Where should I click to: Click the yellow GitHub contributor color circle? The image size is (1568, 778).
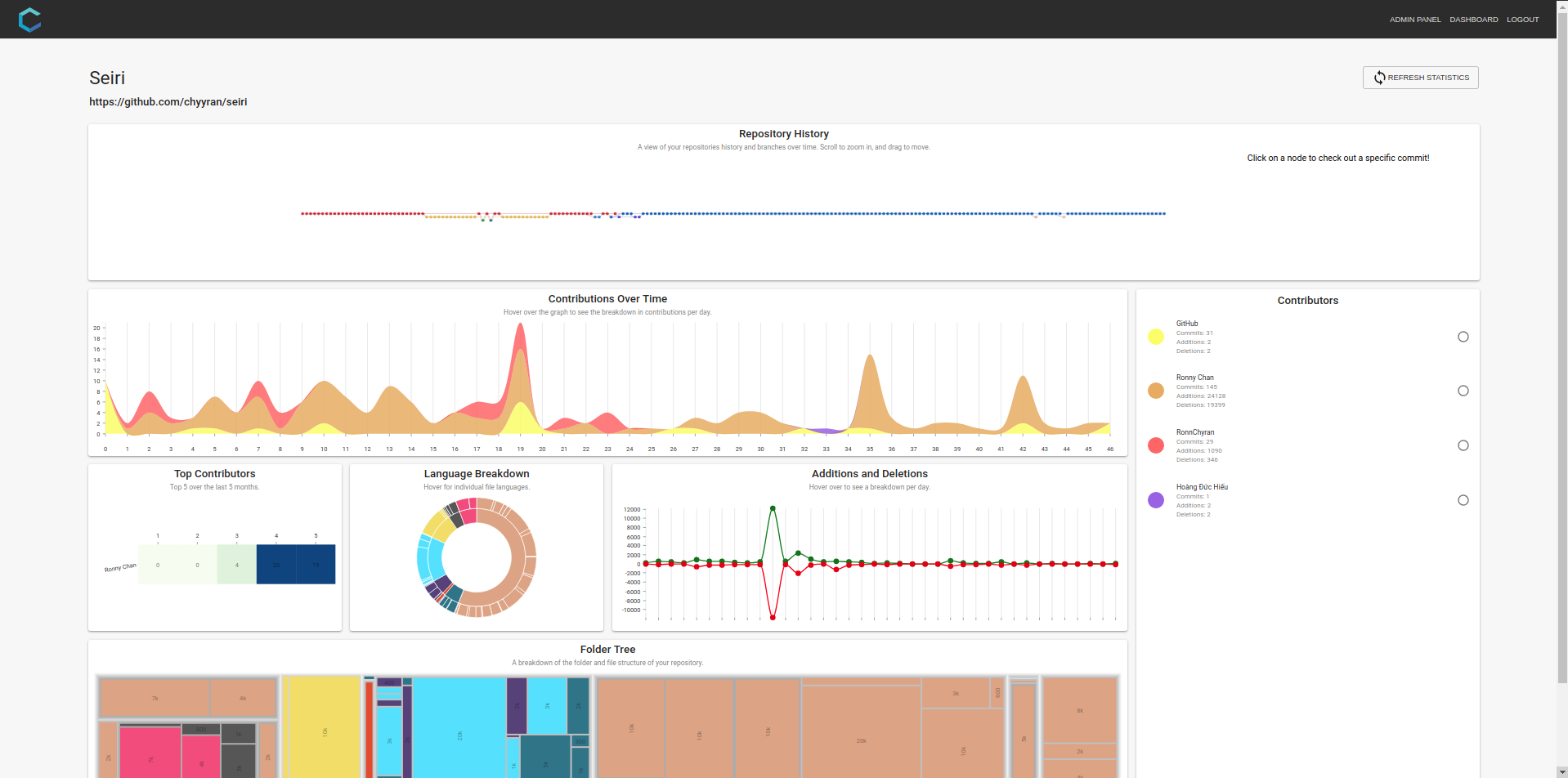[1155, 337]
